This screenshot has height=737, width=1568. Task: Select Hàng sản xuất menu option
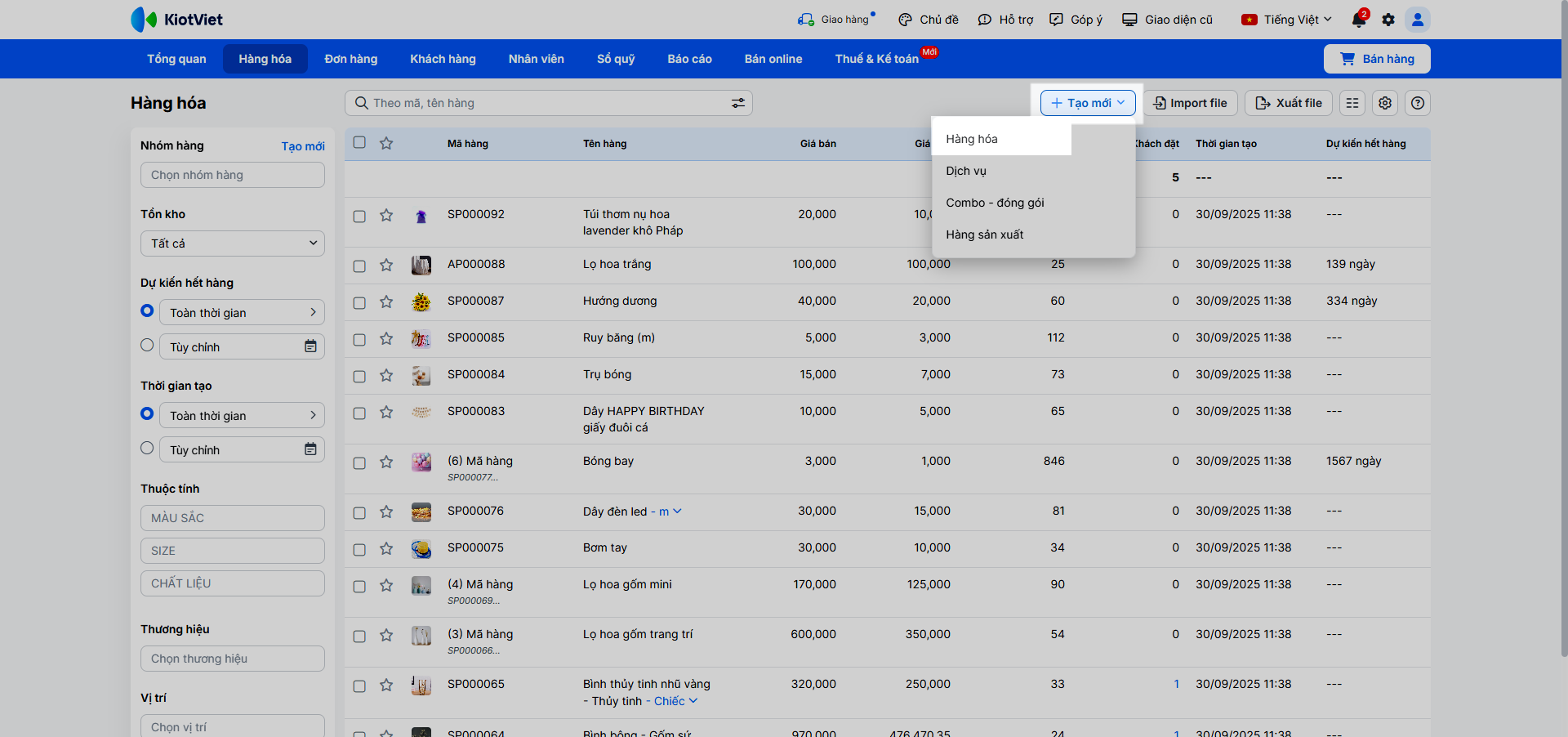[x=984, y=234]
